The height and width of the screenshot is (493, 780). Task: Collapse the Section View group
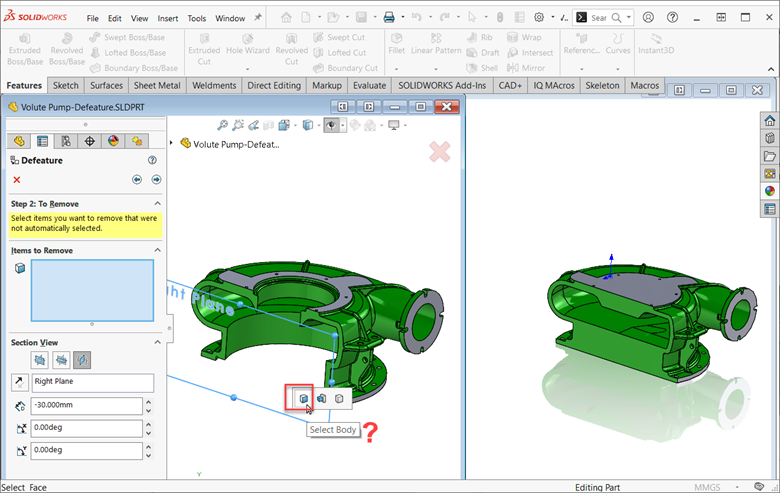157,342
